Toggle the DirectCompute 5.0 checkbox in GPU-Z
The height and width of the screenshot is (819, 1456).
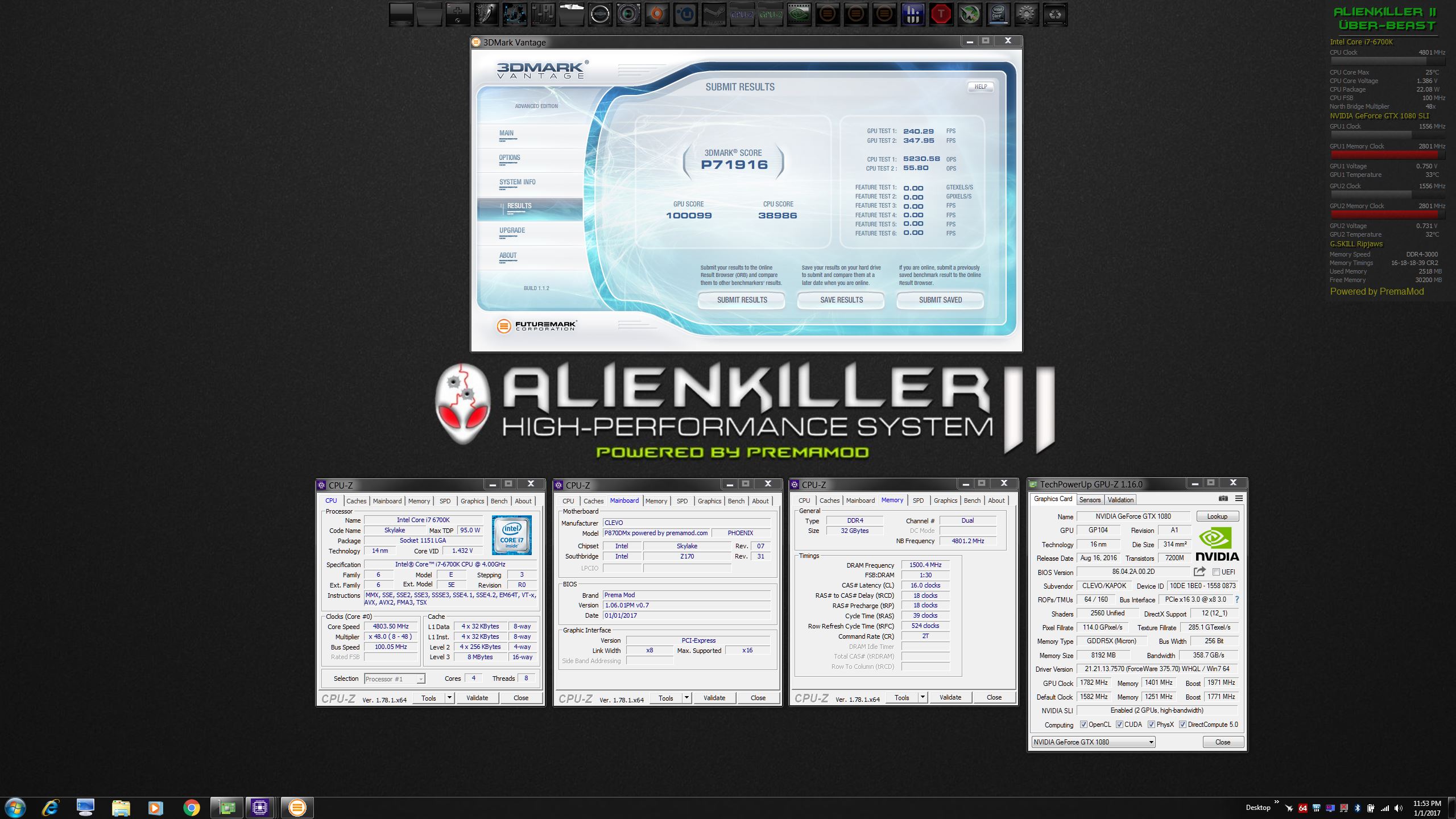pos(1182,725)
